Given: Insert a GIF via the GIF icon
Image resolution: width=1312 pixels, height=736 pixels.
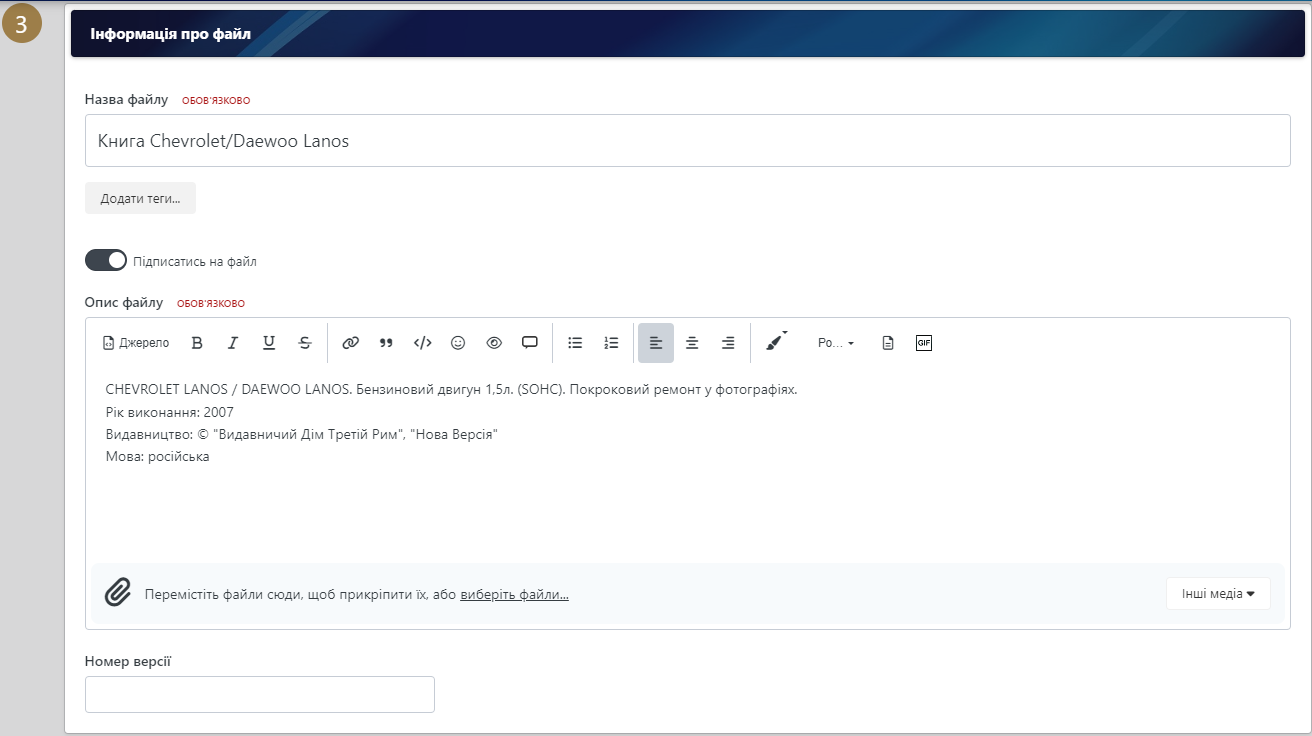Looking at the screenshot, I should tap(924, 343).
